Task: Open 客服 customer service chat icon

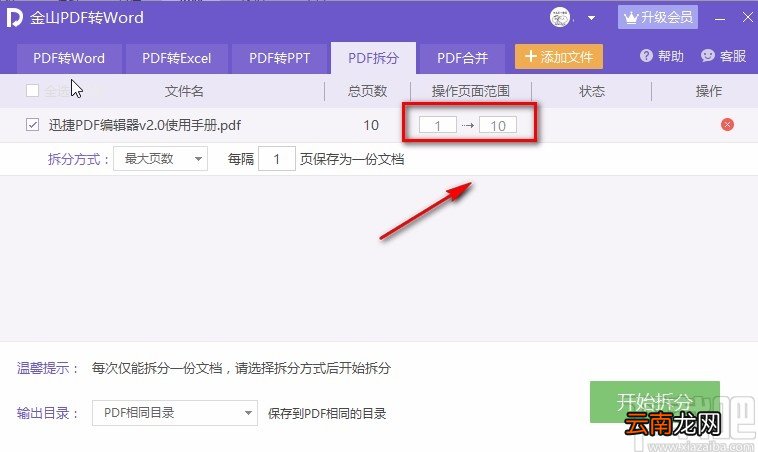Action: (x=723, y=57)
